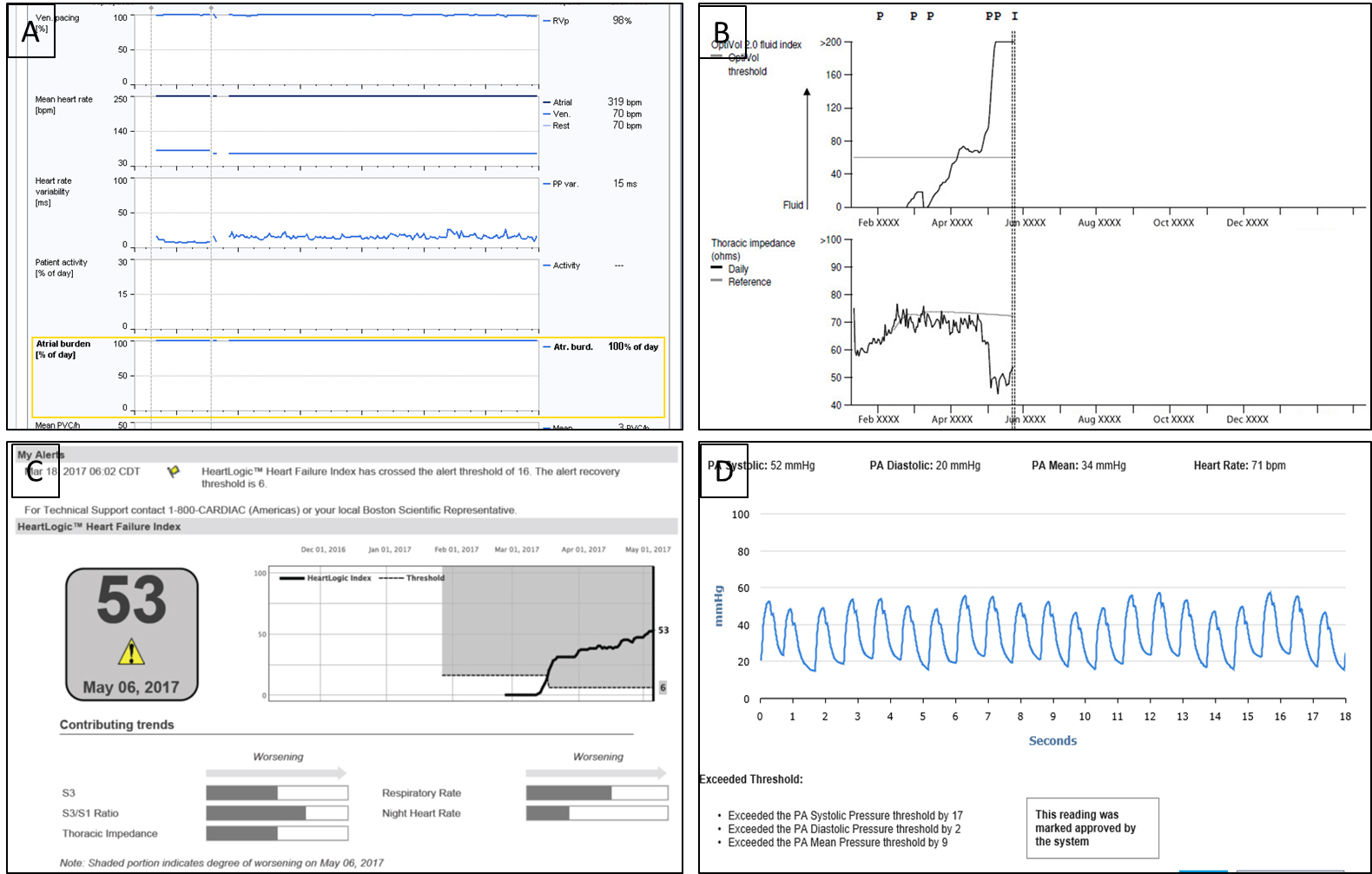Click the Respiratory Rate trend bar

coord(597,792)
